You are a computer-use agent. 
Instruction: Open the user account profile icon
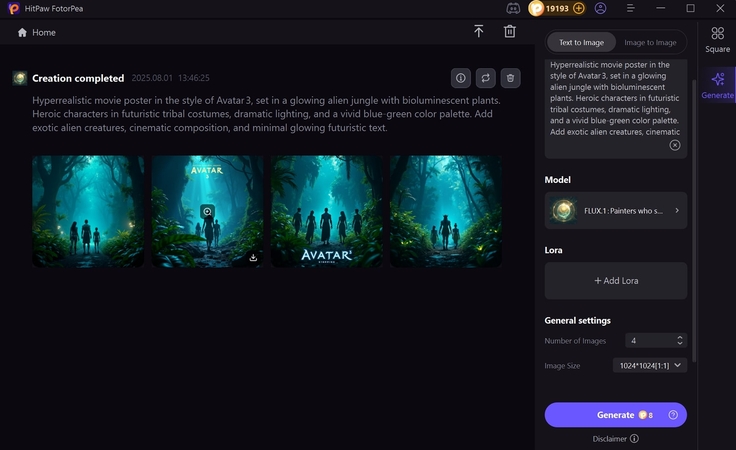600,8
